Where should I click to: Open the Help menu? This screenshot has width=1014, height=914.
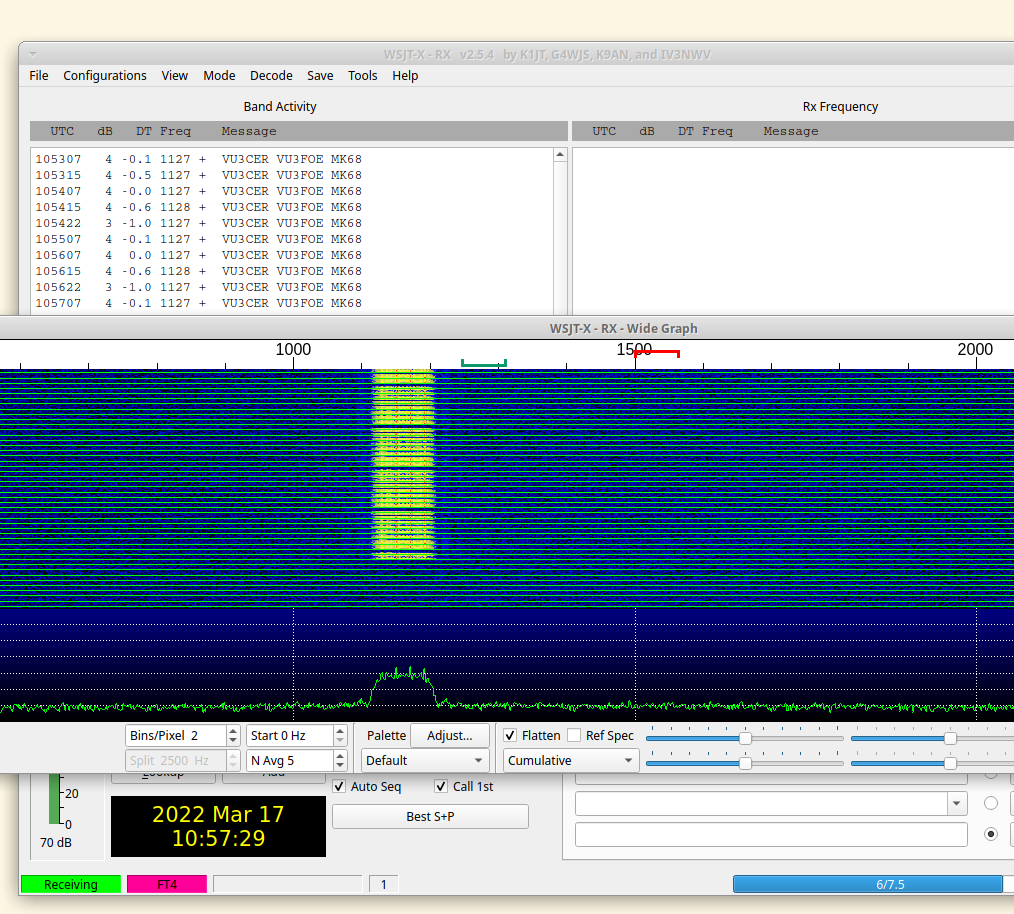click(405, 76)
